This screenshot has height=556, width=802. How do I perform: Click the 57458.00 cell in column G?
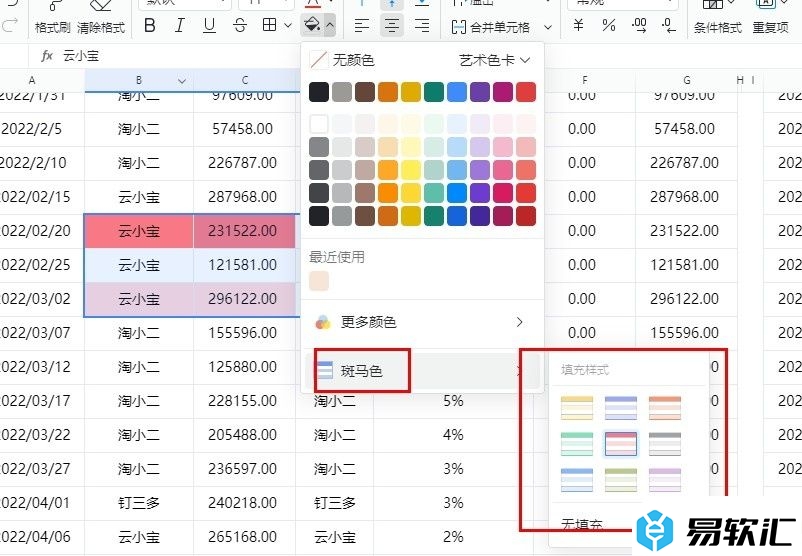(686, 129)
